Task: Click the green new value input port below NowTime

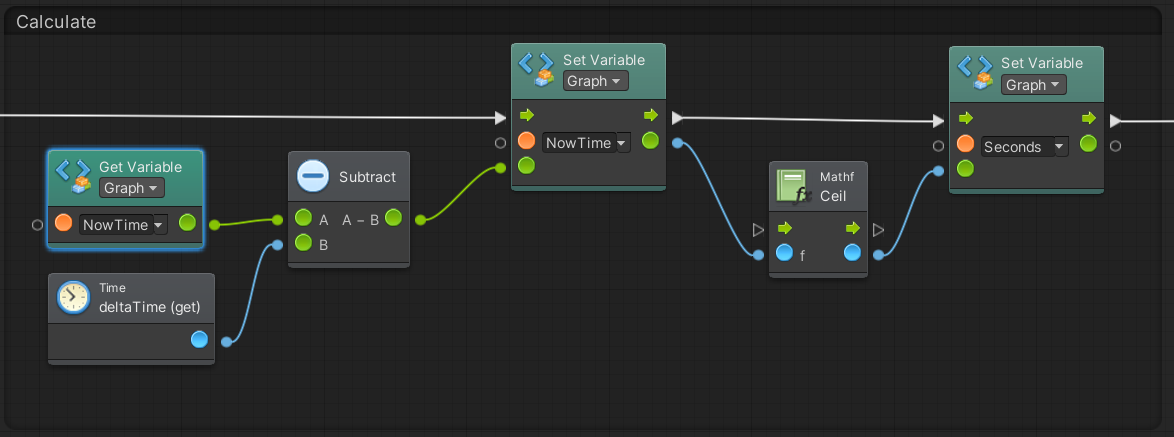Action: tap(526, 165)
